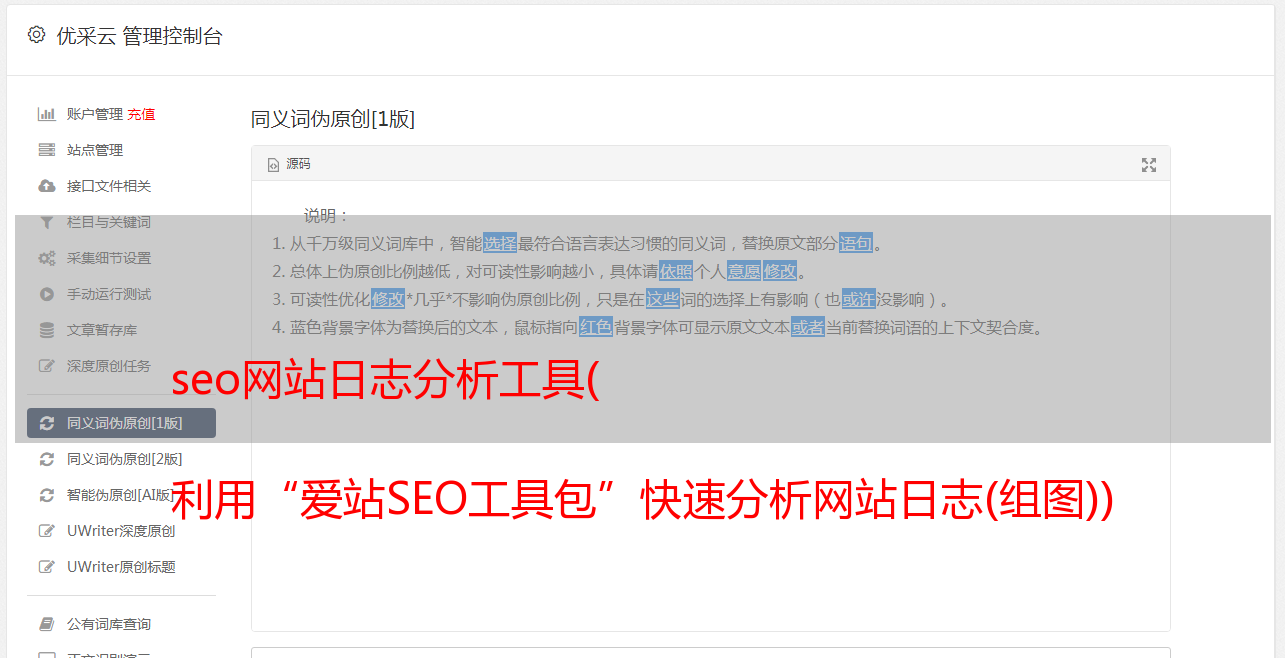The height and width of the screenshot is (658, 1285).
Task: Click the bar chart icon for 账户管理
Action: click(46, 114)
